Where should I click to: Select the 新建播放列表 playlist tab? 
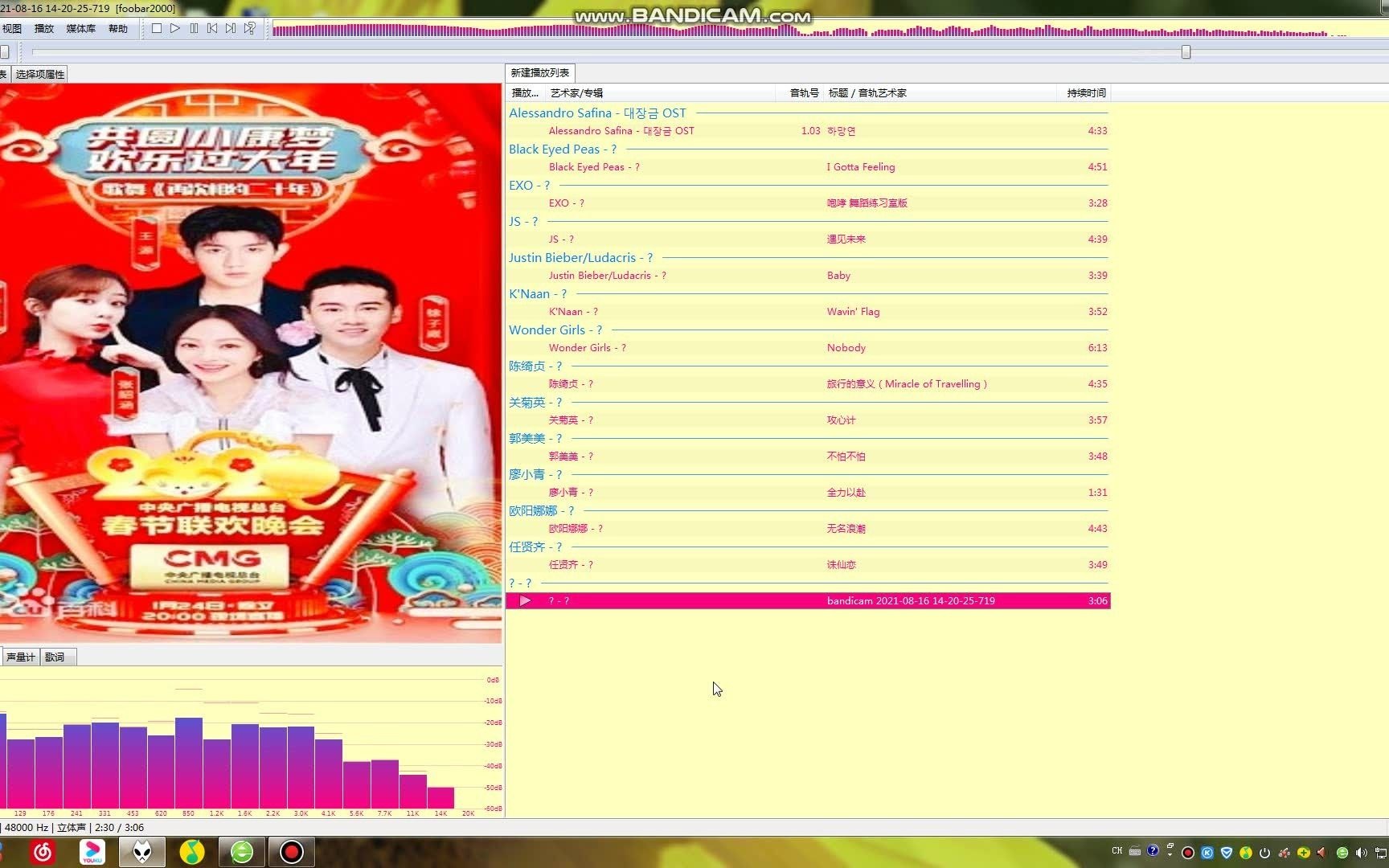point(540,72)
